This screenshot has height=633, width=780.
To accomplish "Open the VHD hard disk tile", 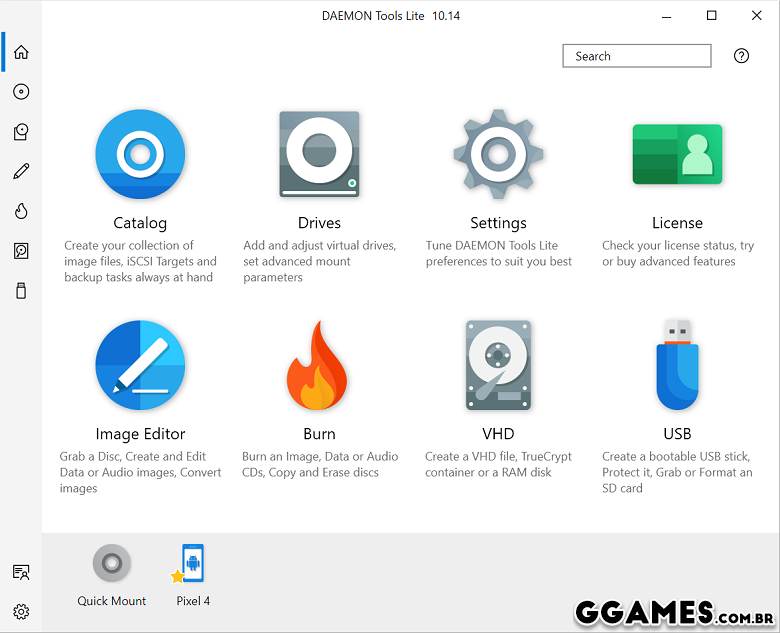I will click(498, 366).
